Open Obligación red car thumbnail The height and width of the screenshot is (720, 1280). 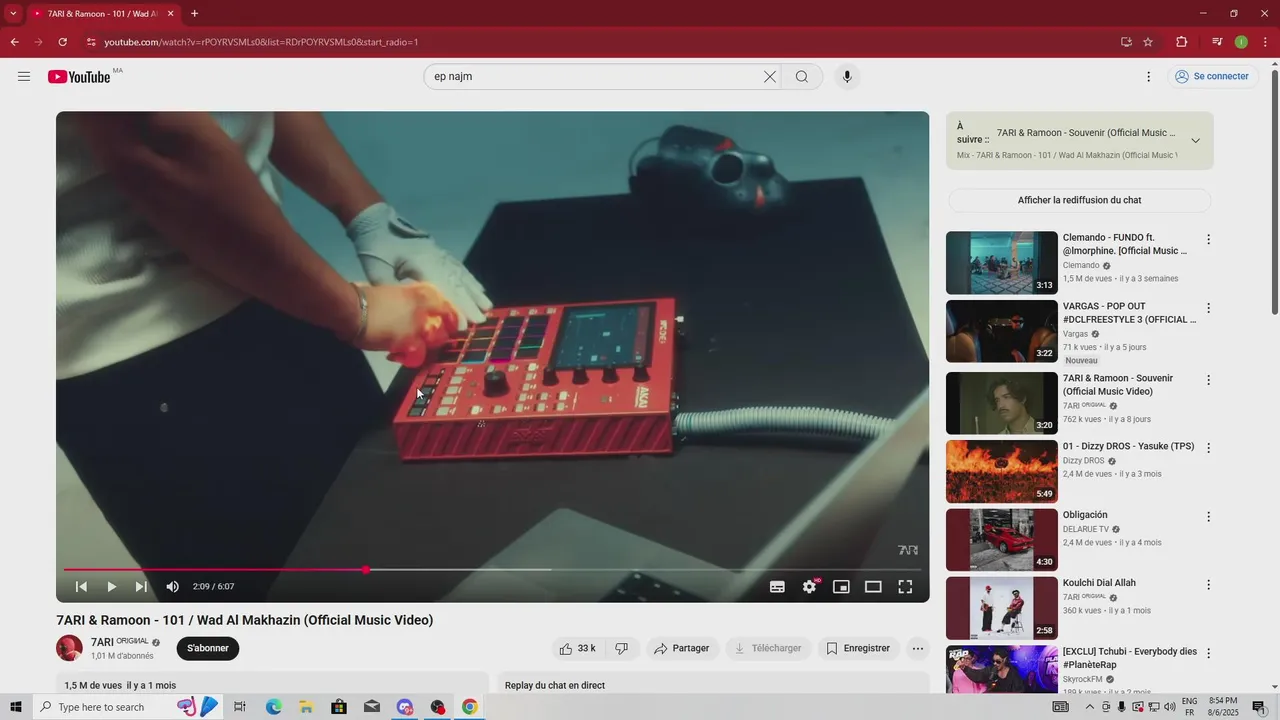point(1001,540)
